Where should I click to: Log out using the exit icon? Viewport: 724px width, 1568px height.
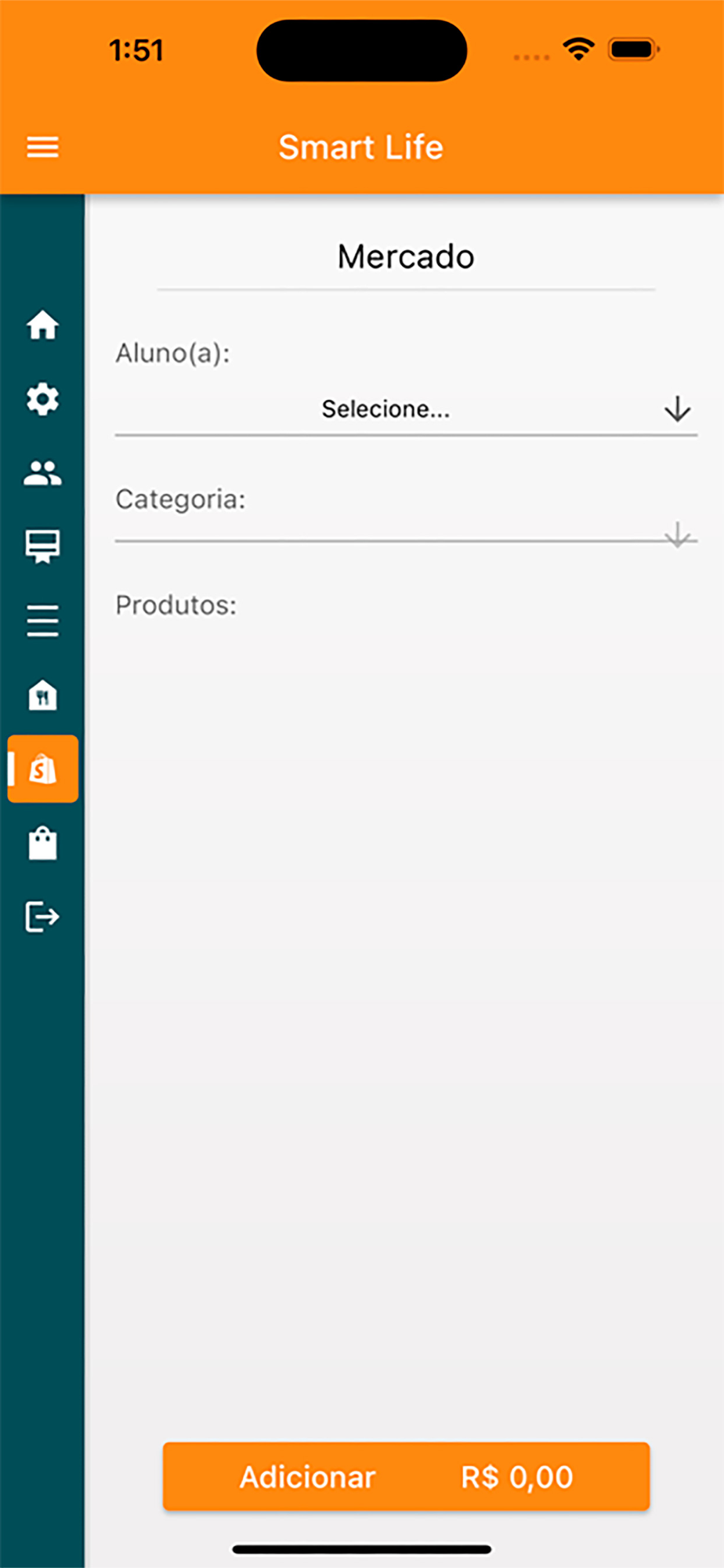42,916
